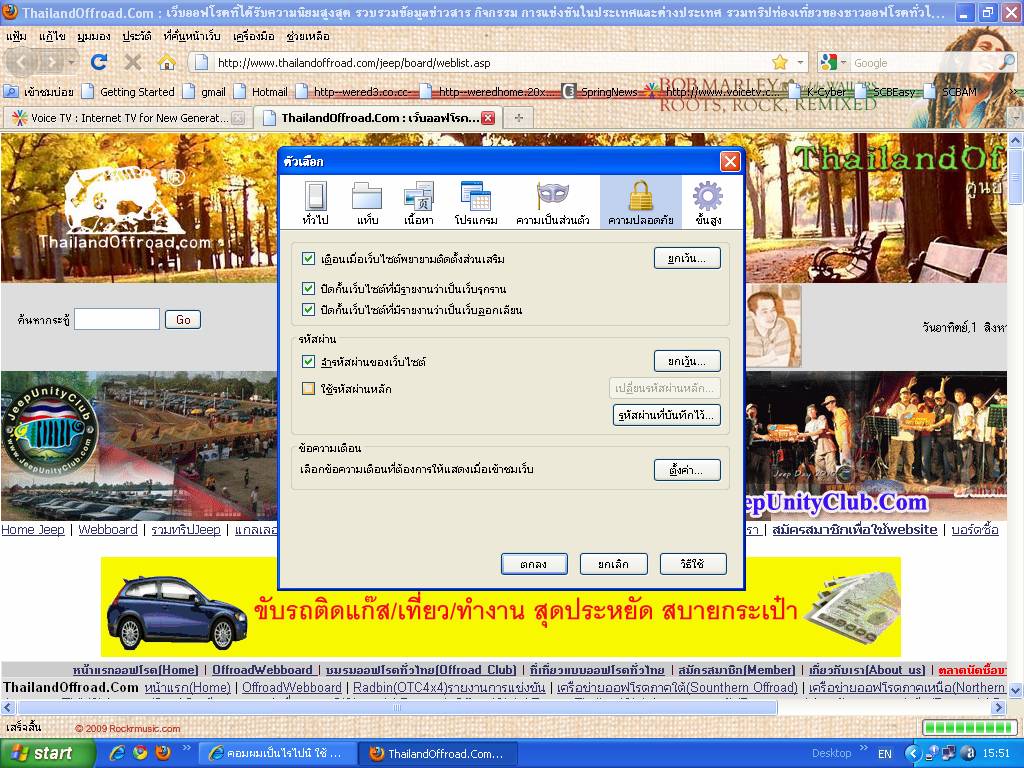Screen dimensions: 1024x768
Task: Open the Applications (โปรแกรม) options panel
Action: (476, 203)
